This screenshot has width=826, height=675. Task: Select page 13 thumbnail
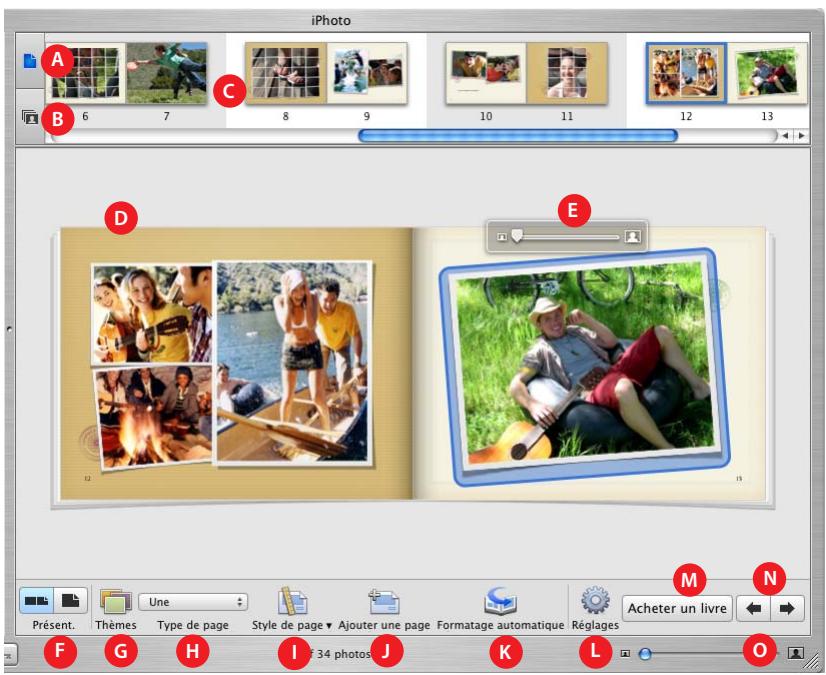[768, 73]
